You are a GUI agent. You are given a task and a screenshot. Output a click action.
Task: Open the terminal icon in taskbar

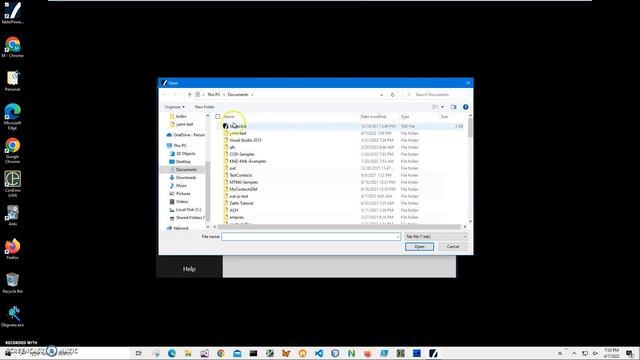coord(253,353)
